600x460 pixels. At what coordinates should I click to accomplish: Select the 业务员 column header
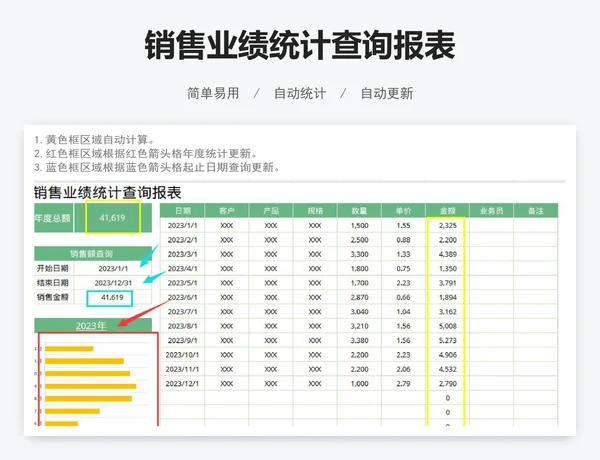[x=491, y=210]
